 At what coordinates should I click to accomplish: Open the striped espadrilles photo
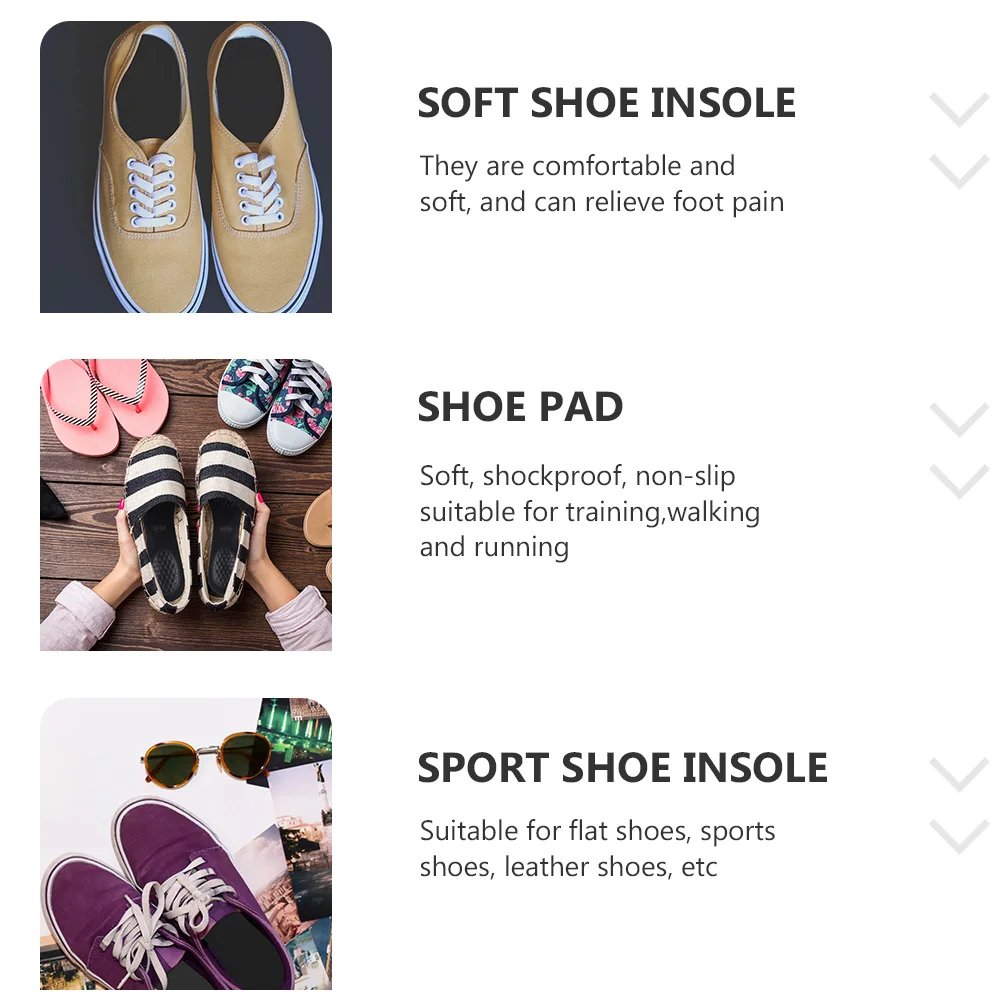[186, 505]
